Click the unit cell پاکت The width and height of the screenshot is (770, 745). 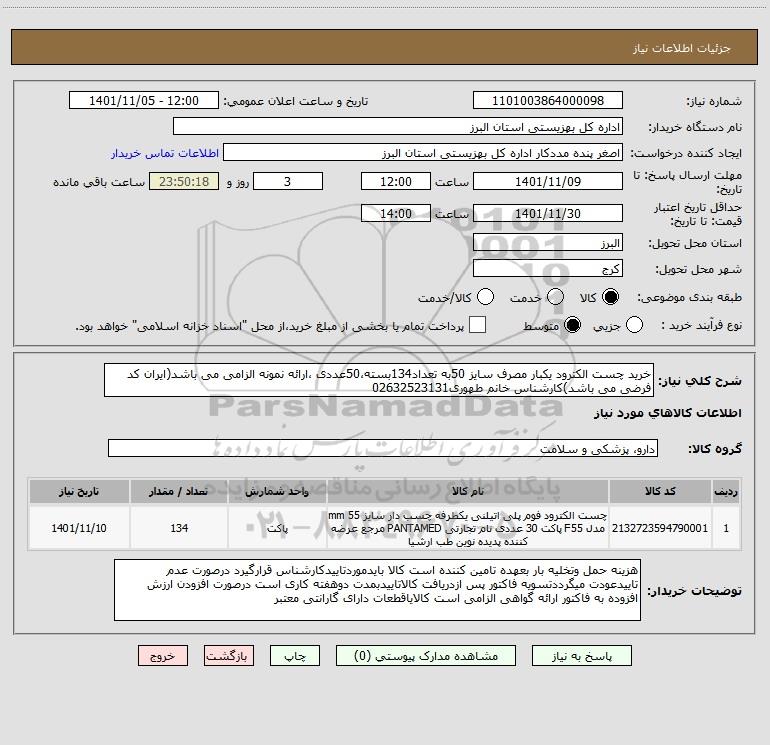click(277, 528)
